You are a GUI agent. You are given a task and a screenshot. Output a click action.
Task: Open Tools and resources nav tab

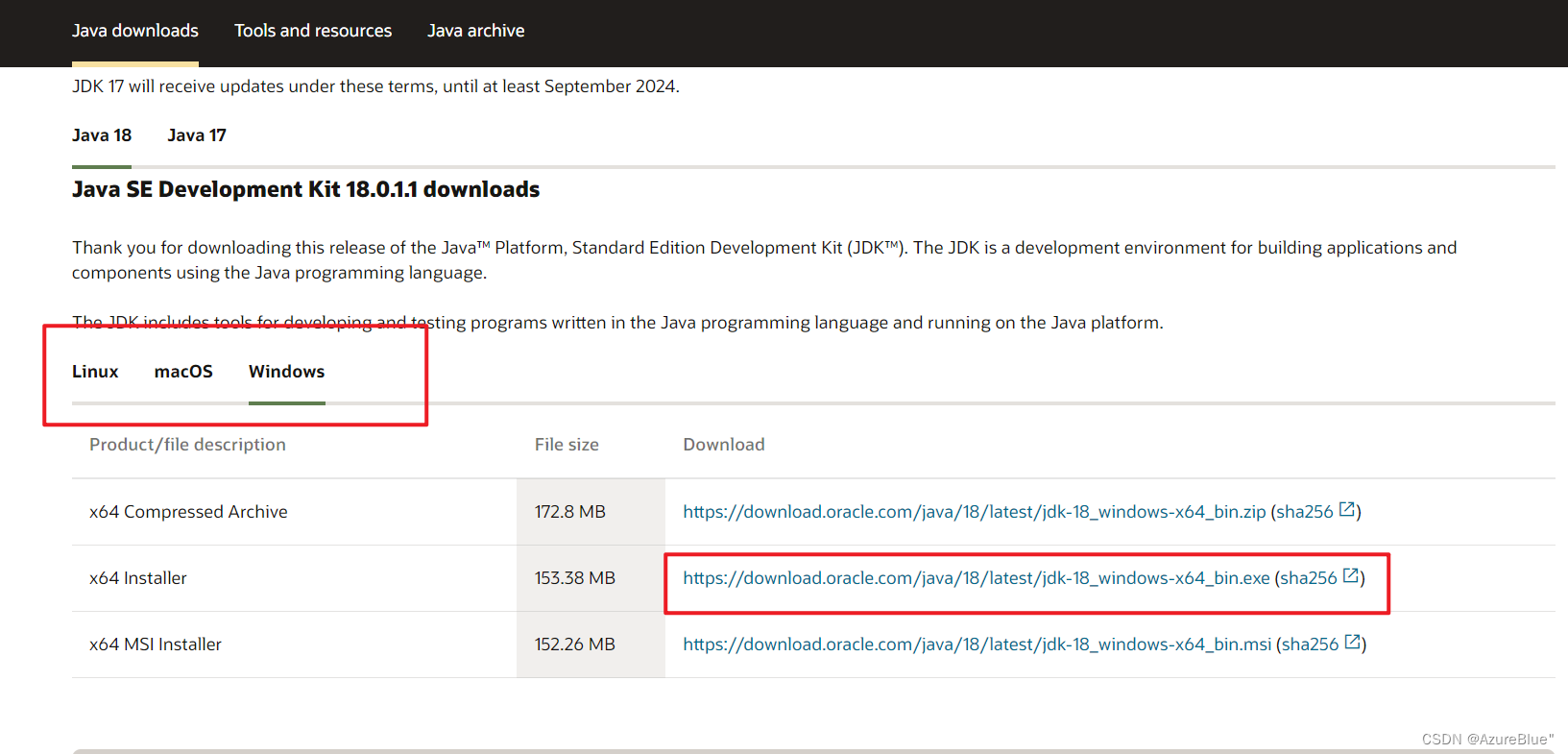tap(313, 31)
